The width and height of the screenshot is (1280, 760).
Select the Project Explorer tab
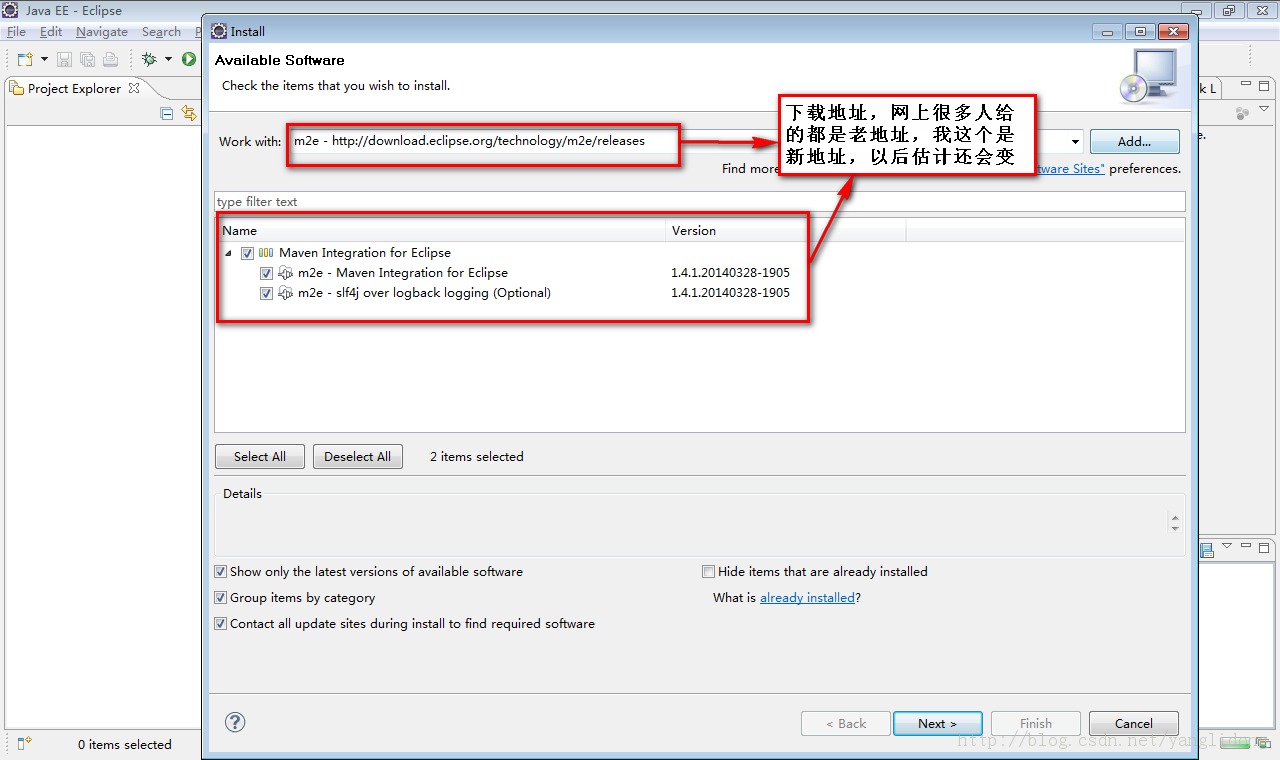click(74, 88)
